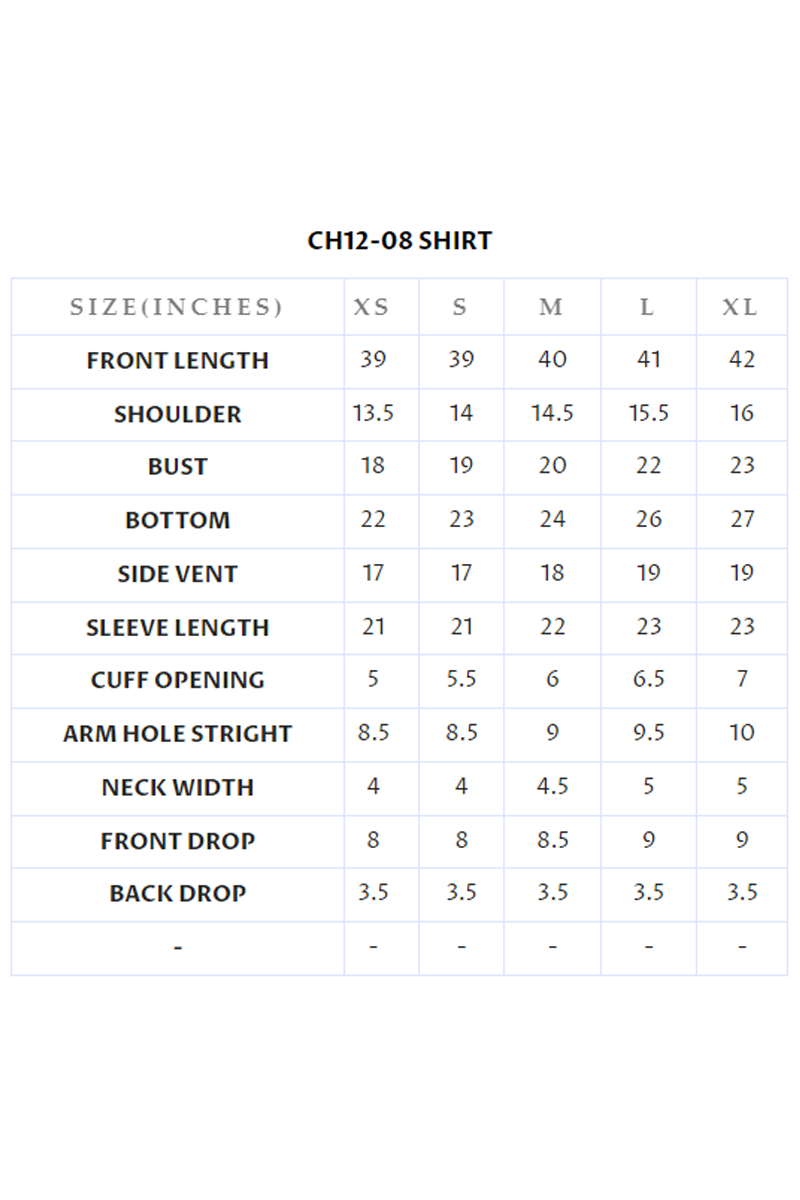The image size is (800, 1200).
Task: Select the BUST row label
Action: tap(177, 467)
